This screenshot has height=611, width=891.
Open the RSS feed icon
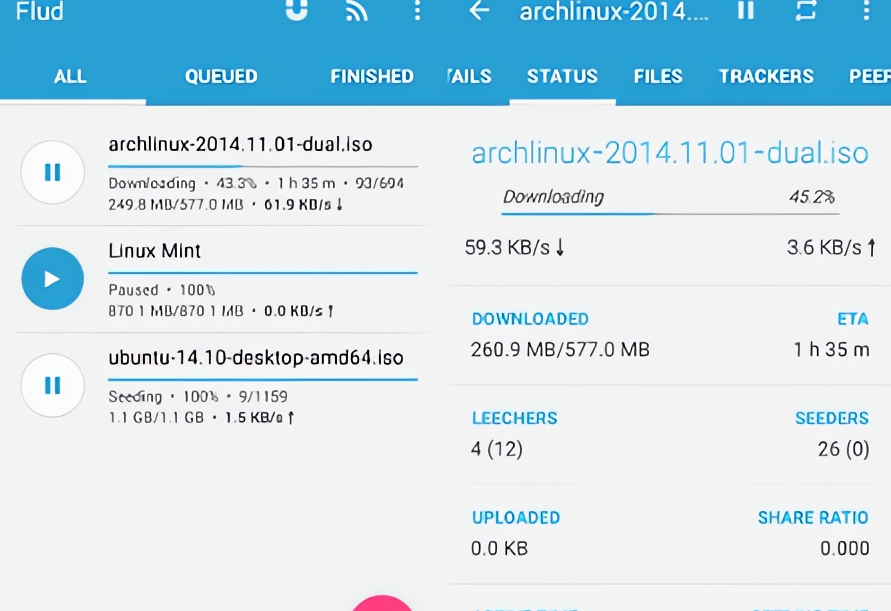357,11
